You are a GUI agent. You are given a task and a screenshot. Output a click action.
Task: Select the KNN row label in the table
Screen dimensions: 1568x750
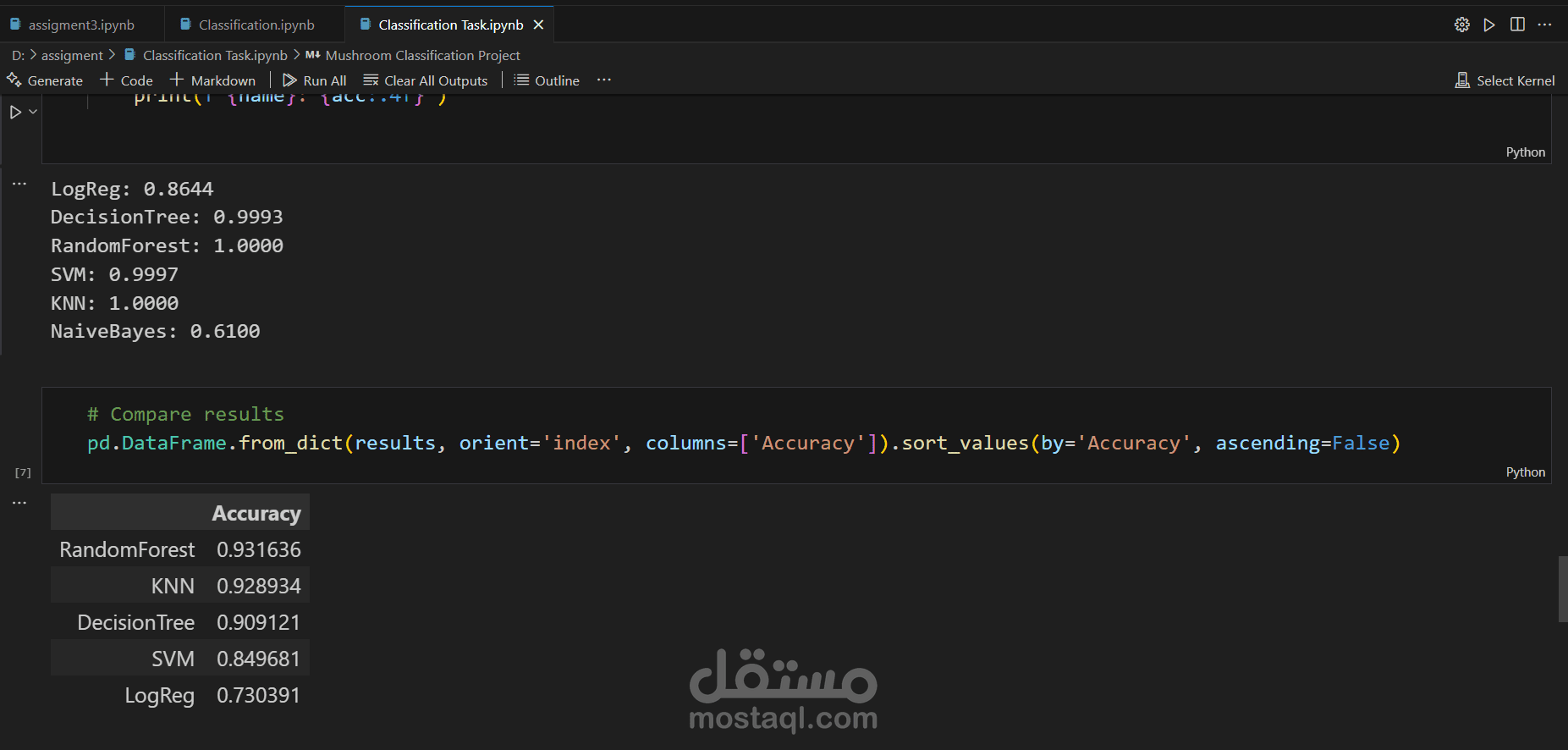tap(173, 587)
